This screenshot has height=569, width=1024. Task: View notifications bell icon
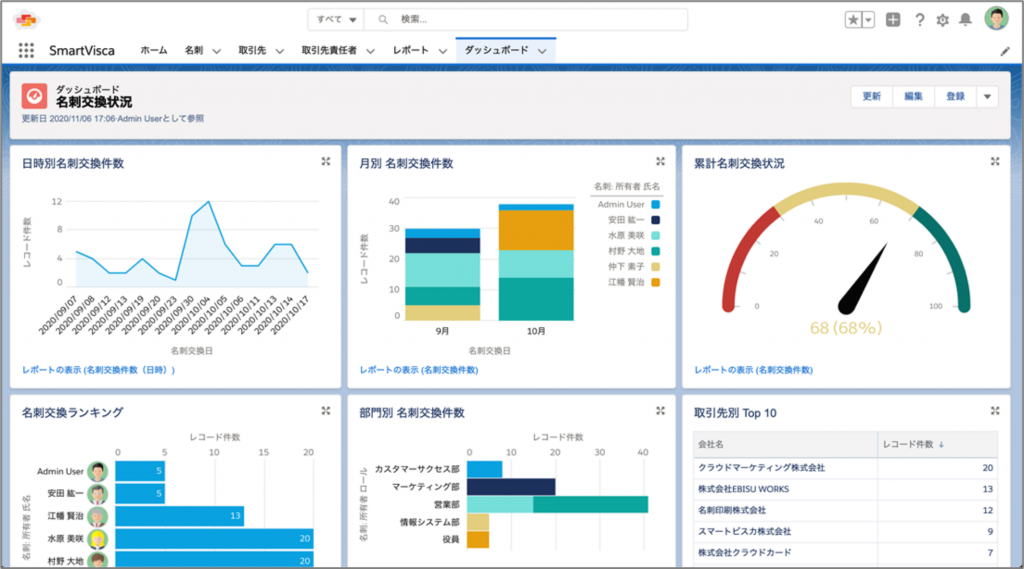[965, 19]
